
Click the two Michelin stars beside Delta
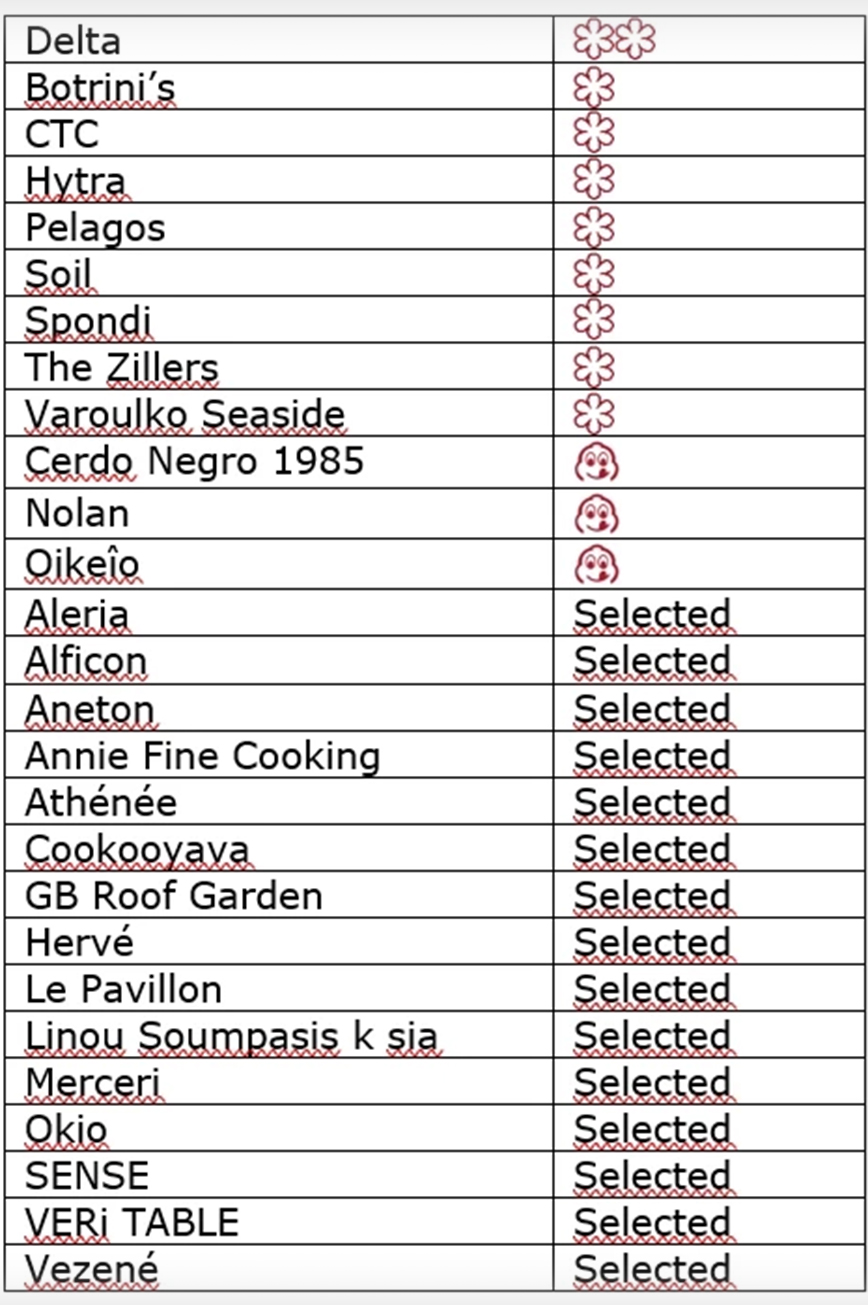[x=614, y=40]
